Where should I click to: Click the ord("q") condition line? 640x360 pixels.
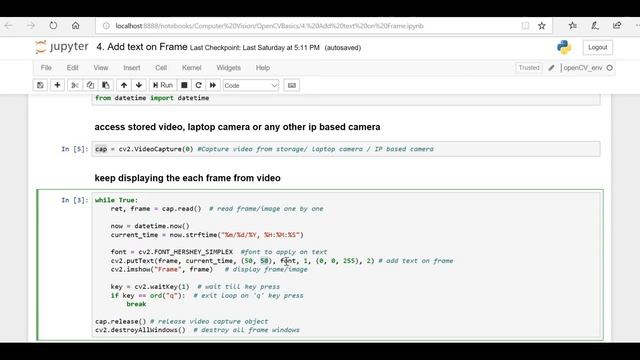[207, 296]
